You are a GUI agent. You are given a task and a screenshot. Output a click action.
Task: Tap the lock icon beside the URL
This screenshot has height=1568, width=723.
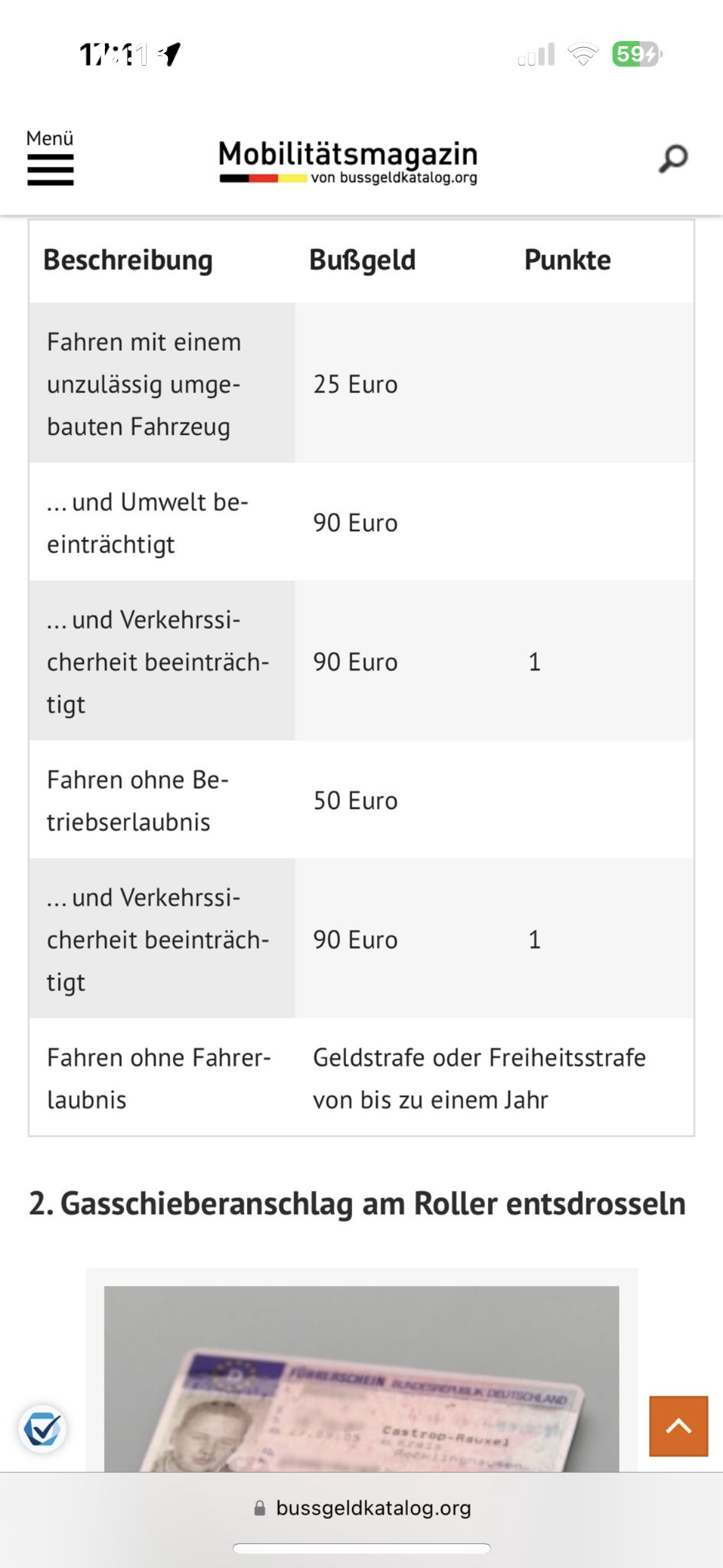pos(260,1508)
